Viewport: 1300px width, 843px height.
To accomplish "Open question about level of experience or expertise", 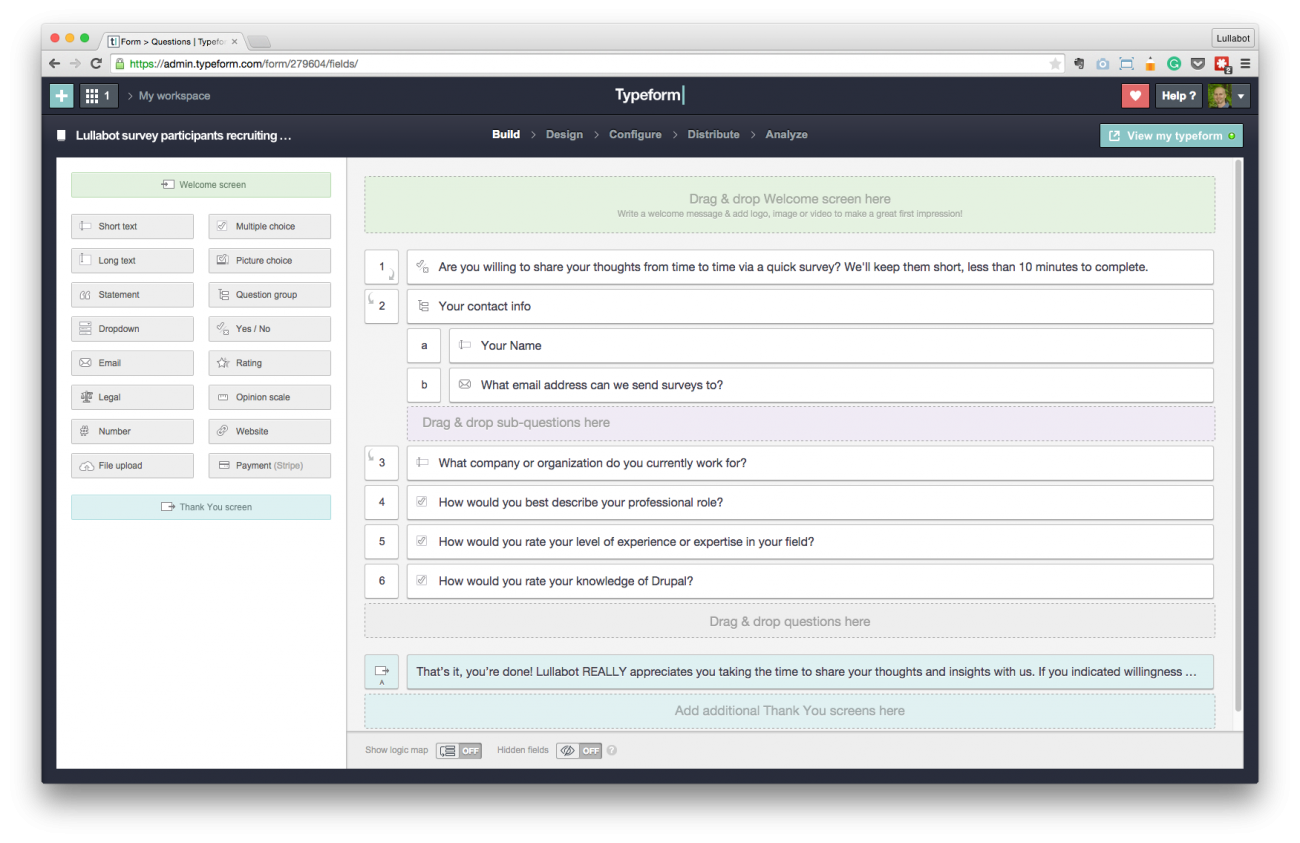I will [810, 541].
